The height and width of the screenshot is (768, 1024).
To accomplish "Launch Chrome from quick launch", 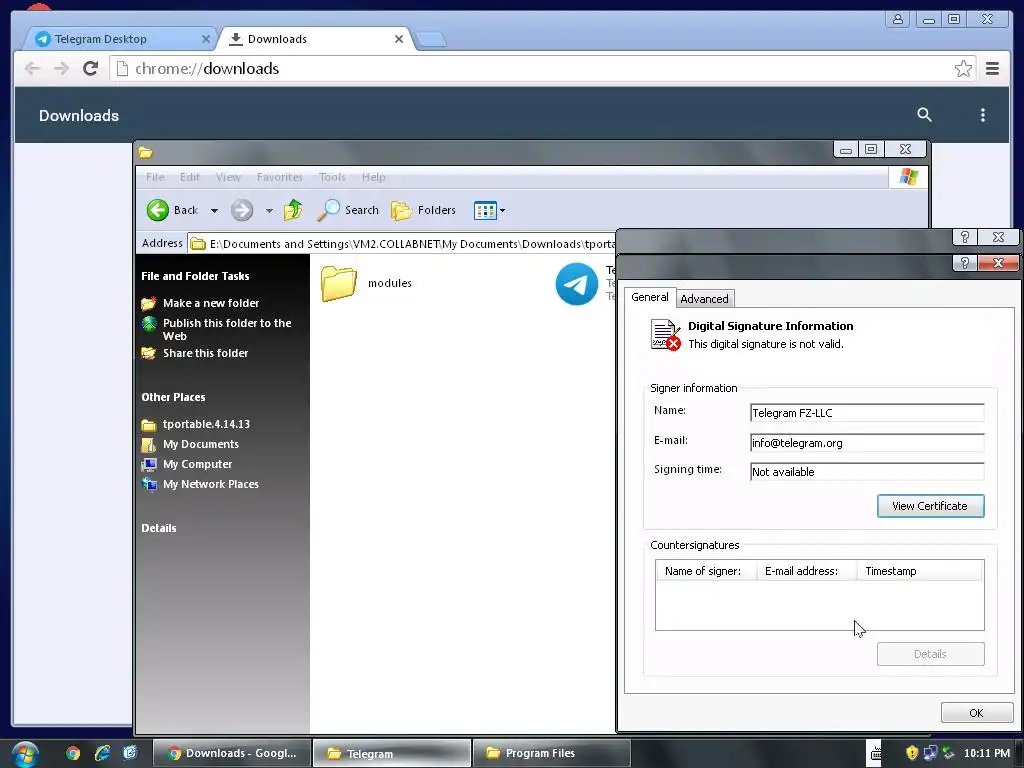I will click(x=73, y=753).
